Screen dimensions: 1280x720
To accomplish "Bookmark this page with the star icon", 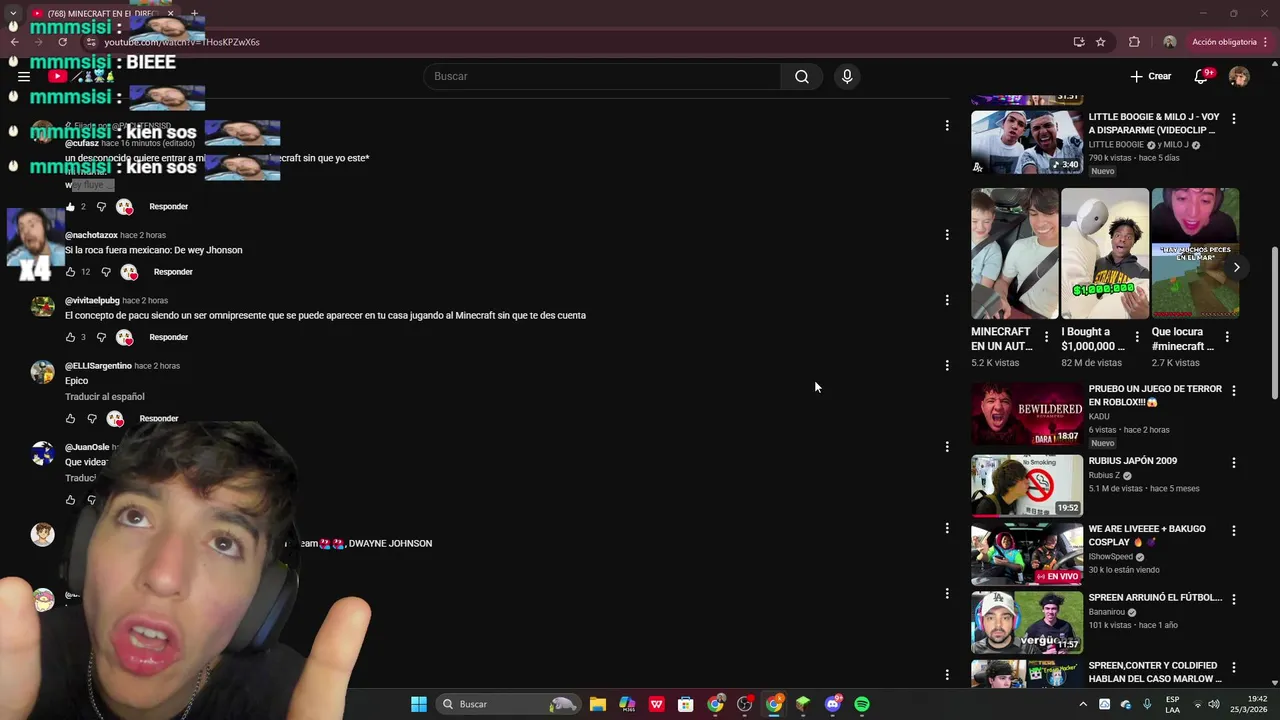I will (x=1100, y=42).
